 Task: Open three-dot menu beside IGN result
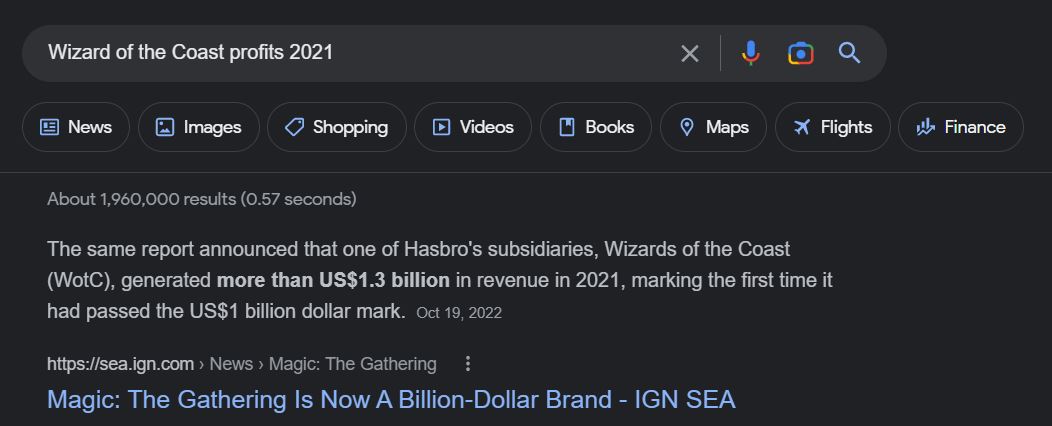pos(467,364)
